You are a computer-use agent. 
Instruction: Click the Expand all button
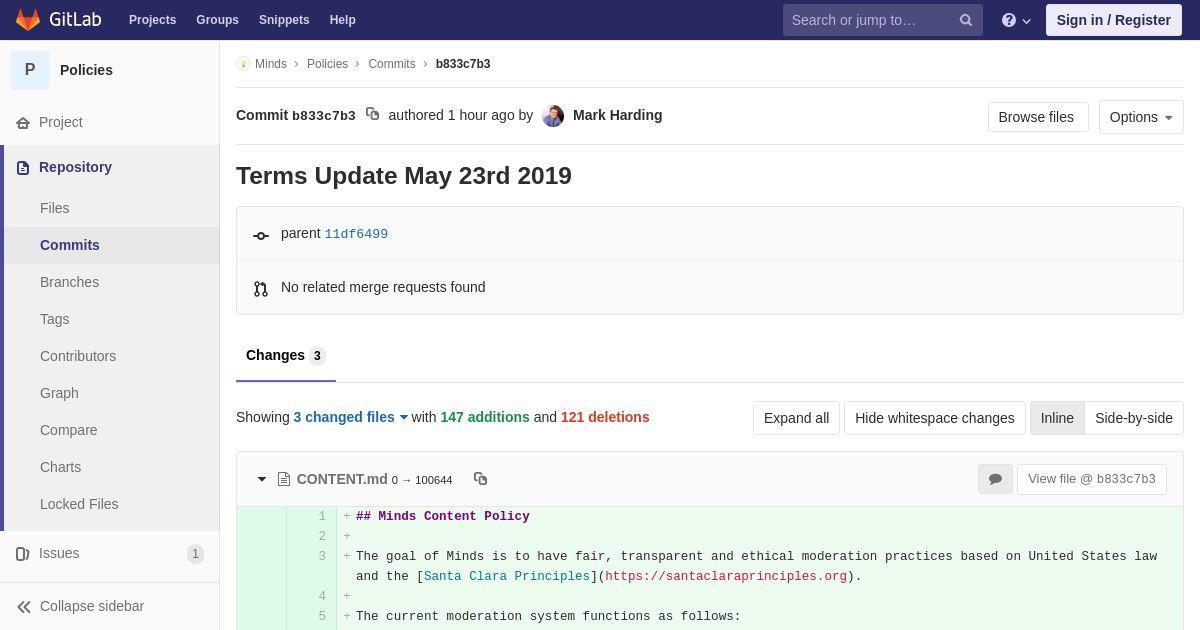click(x=796, y=418)
